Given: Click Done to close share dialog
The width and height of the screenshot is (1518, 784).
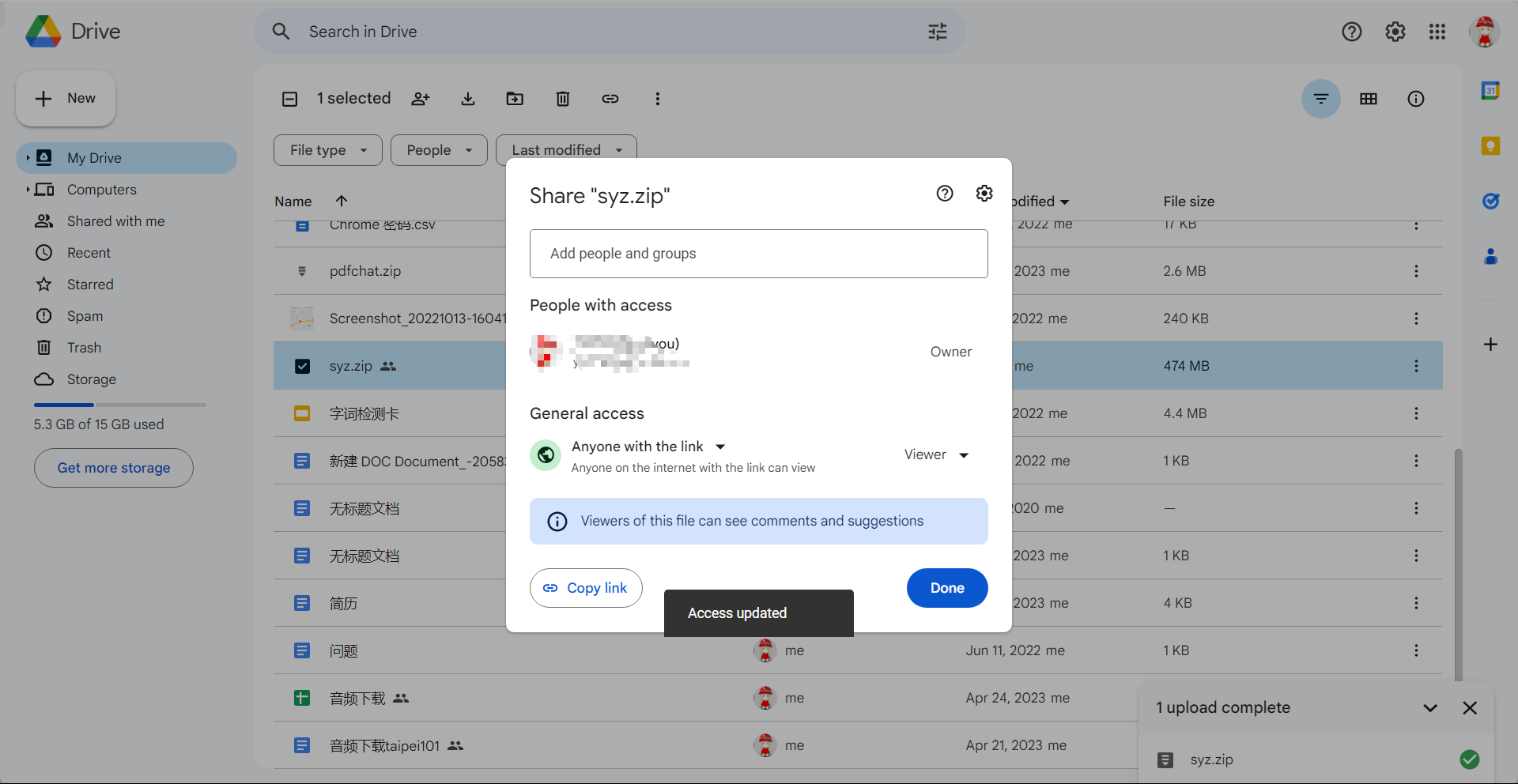Looking at the screenshot, I should [946, 588].
